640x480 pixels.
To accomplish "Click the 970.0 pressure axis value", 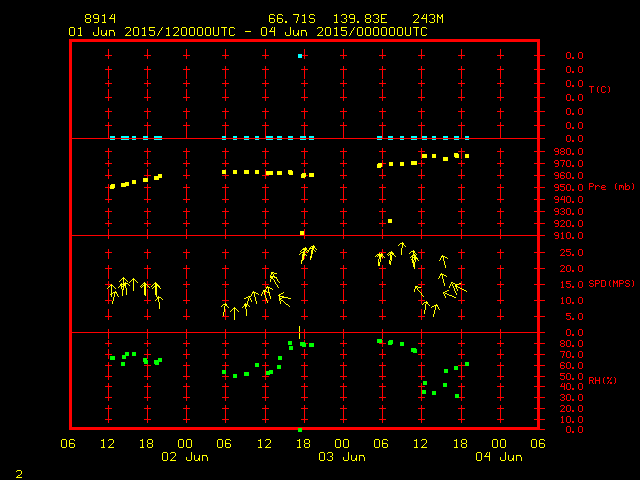I will click(568, 164).
